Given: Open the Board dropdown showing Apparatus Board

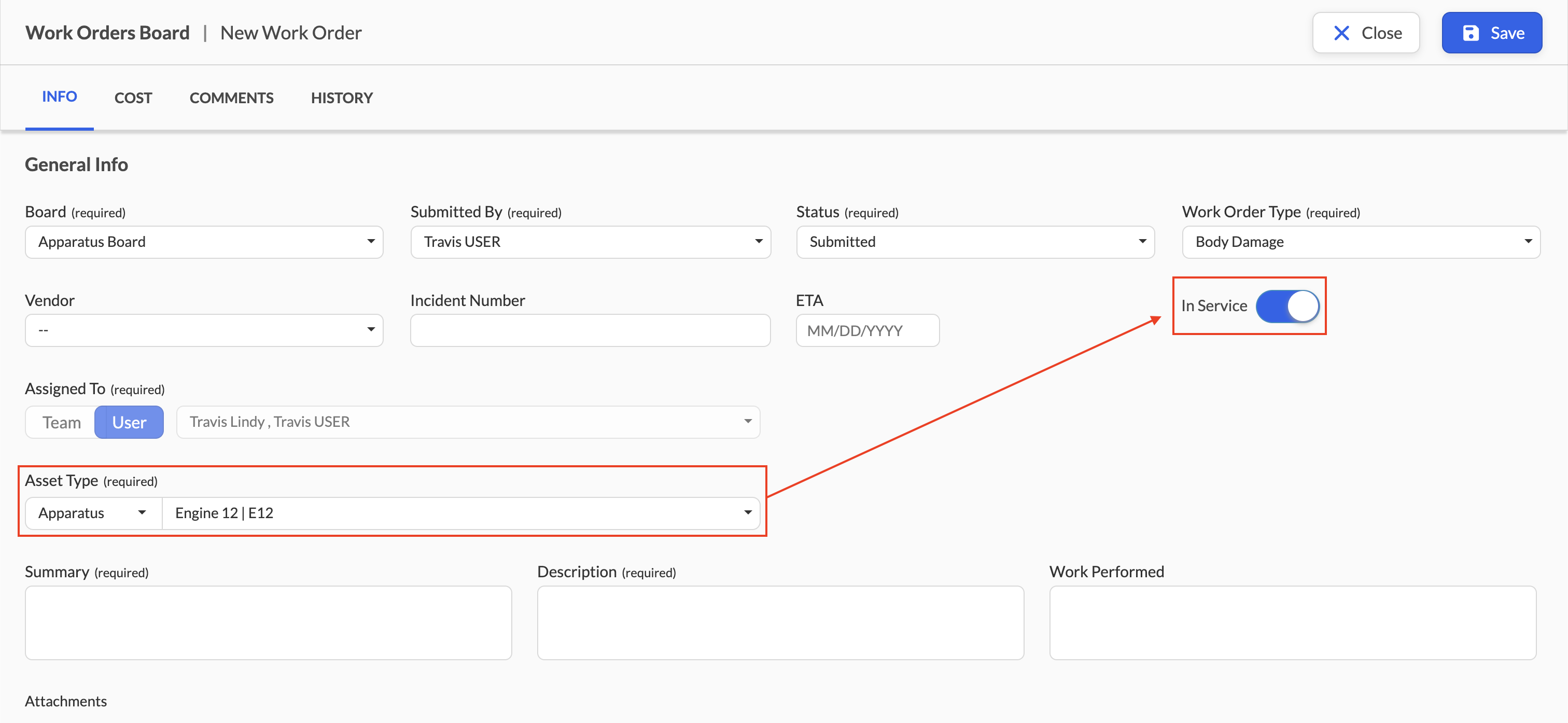Looking at the screenshot, I should 204,242.
